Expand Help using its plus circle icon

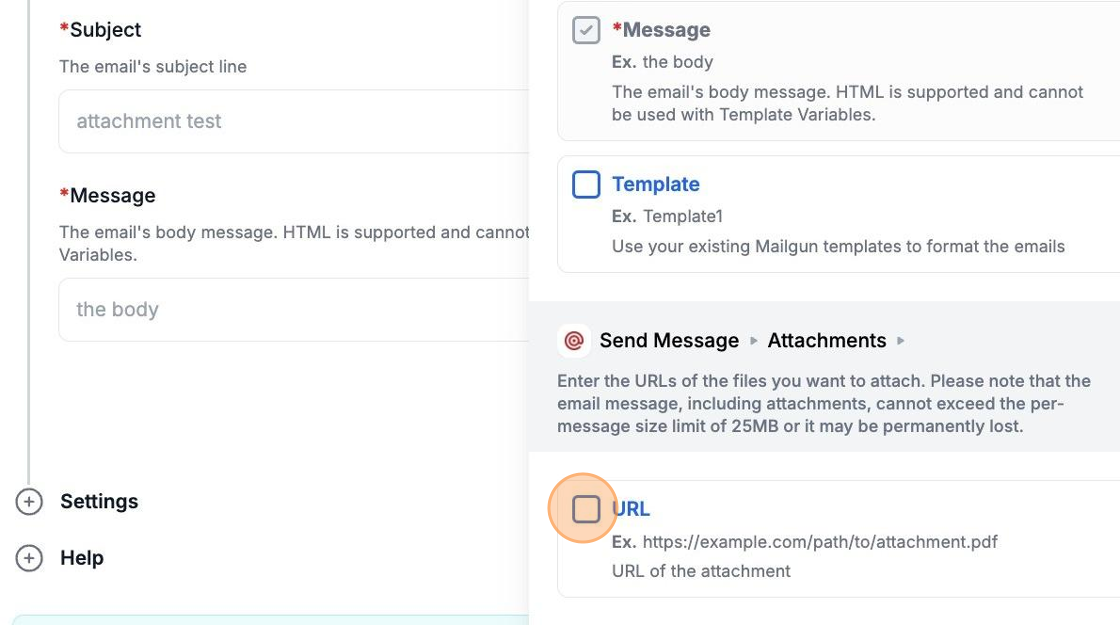click(29, 558)
